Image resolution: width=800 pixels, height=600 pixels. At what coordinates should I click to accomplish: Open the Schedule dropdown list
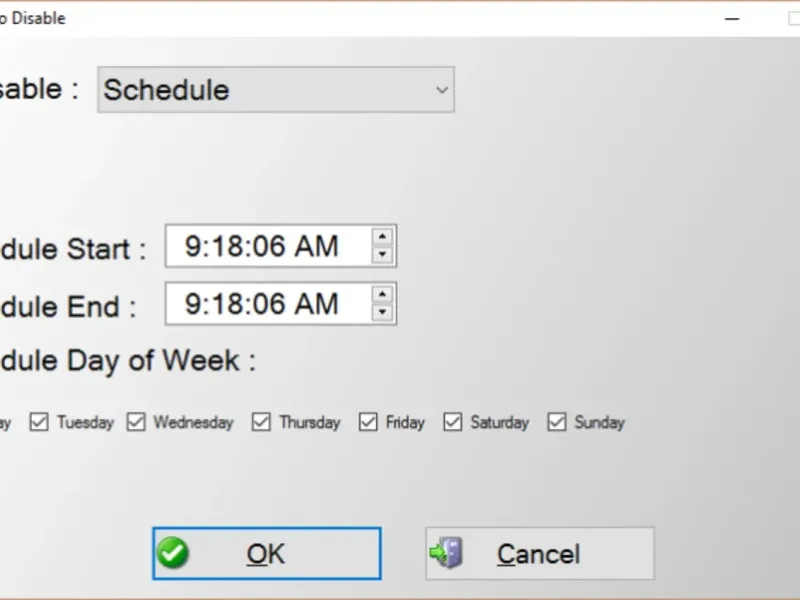point(275,90)
